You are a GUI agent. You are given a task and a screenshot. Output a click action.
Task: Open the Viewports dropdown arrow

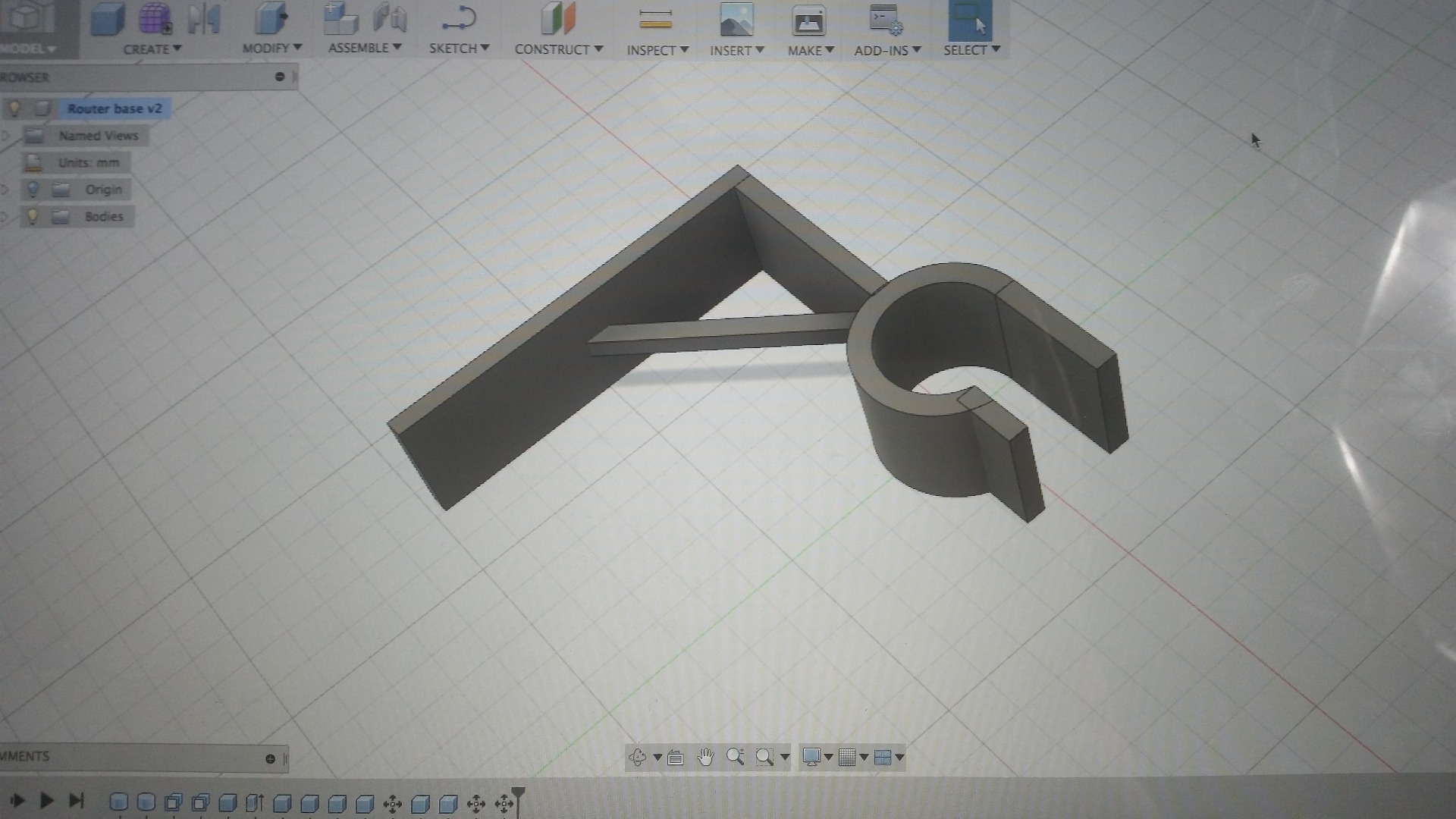[899, 757]
